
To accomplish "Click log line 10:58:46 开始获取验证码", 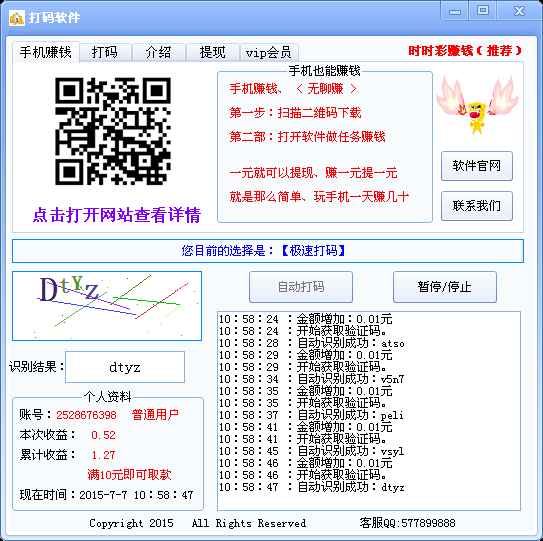I will 303,475.
